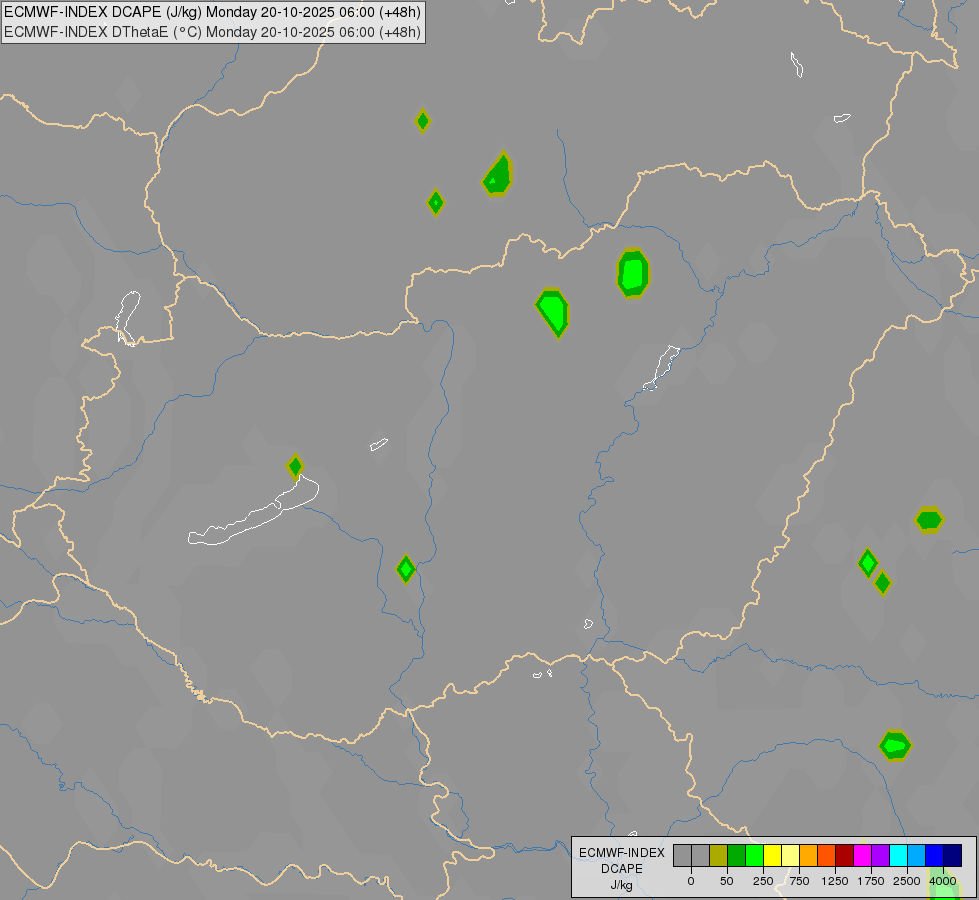Viewport: 979px width, 900px height.
Task: Select the navy legend swatch
Action: tap(953, 856)
